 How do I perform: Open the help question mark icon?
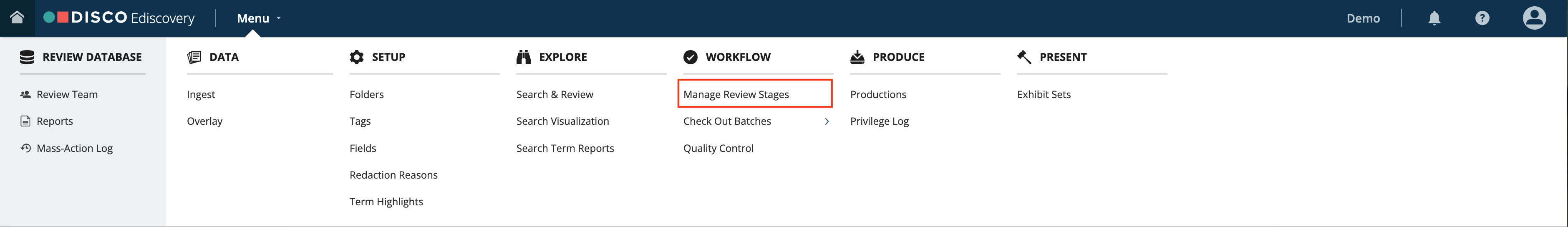[x=1482, y=18]
